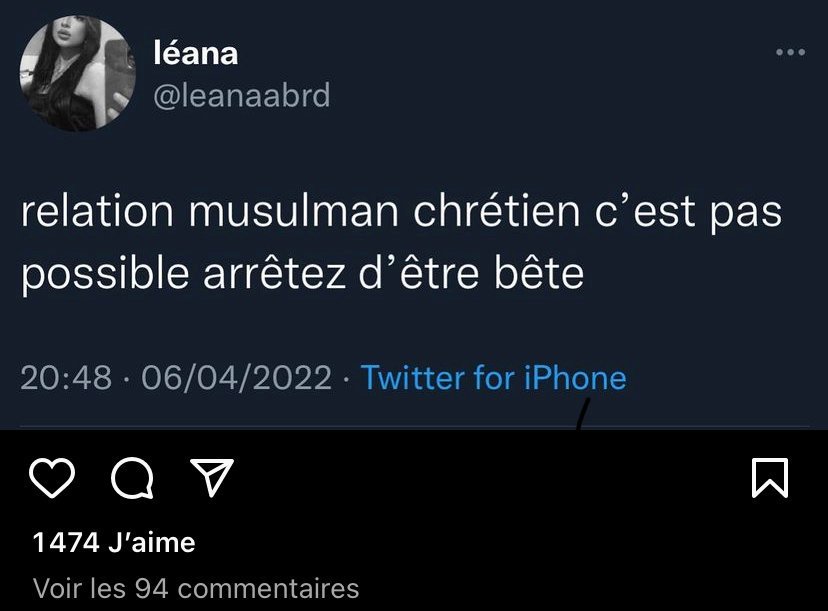Open the léana display name

(x=196, y=53)
